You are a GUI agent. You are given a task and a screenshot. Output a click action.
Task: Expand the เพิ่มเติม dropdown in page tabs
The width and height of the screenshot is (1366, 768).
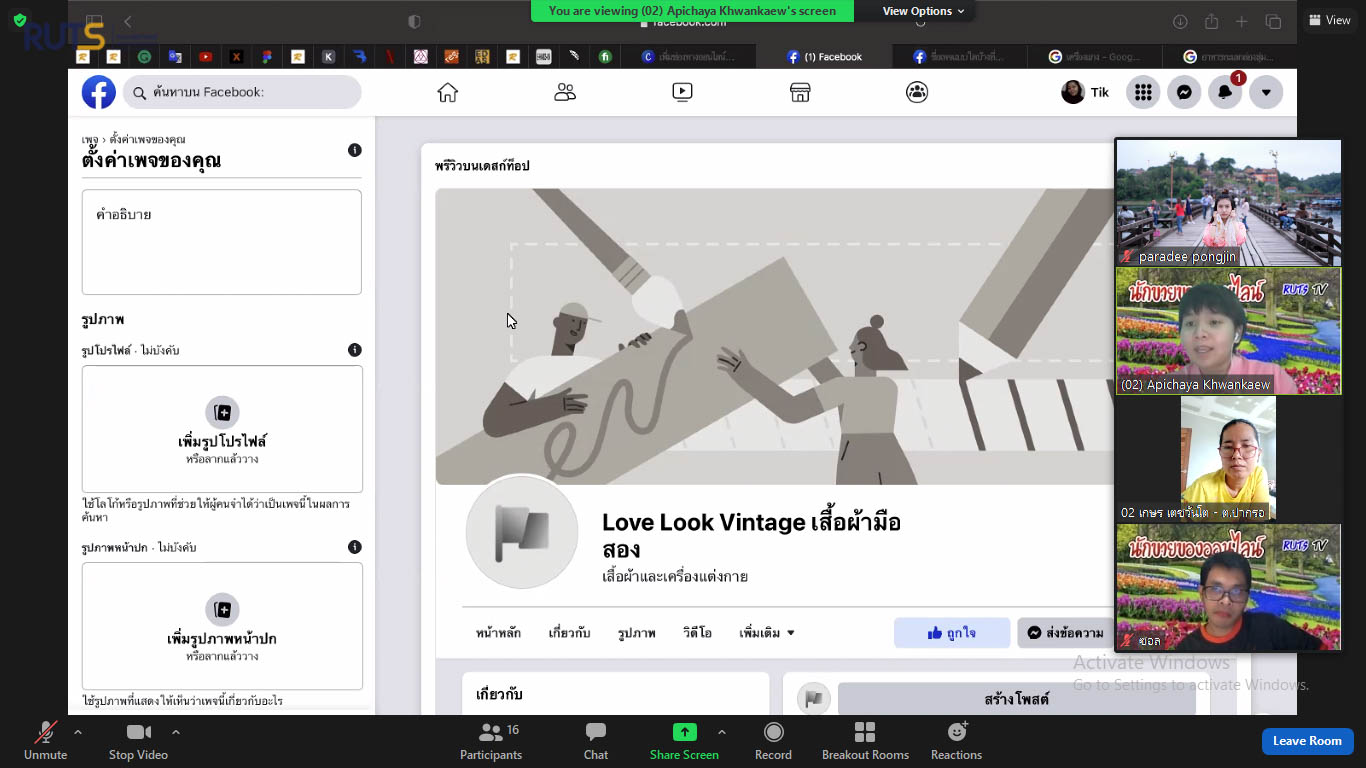pos(767,633)
